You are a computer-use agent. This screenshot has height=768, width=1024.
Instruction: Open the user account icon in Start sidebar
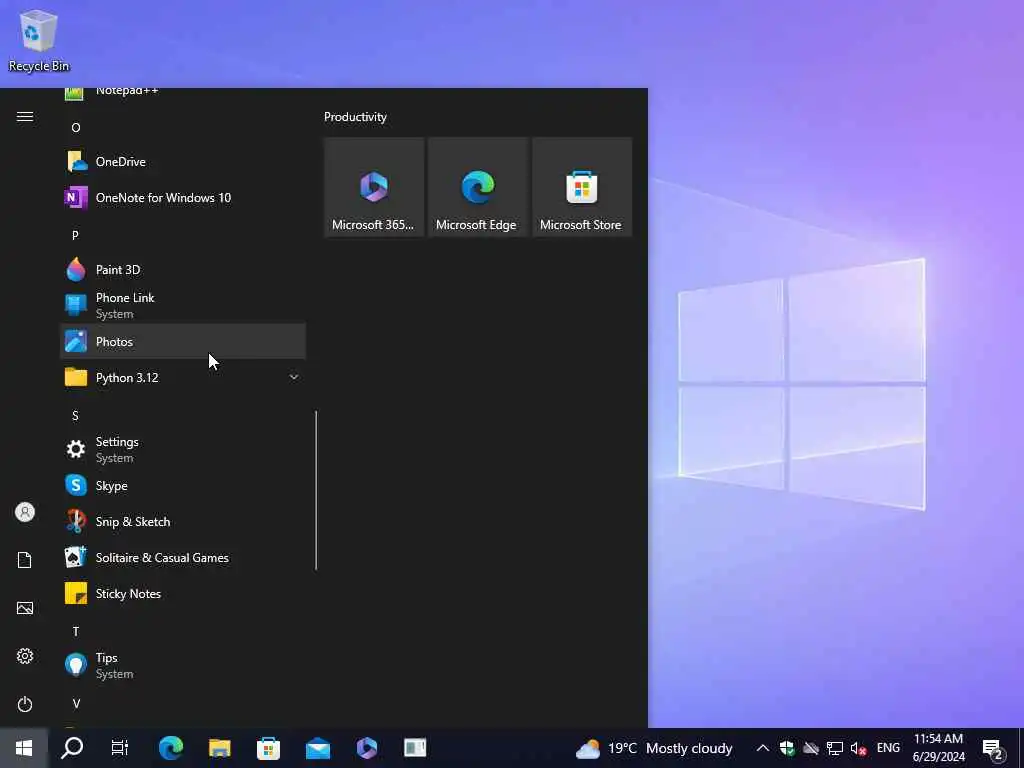tap(25, 512)
